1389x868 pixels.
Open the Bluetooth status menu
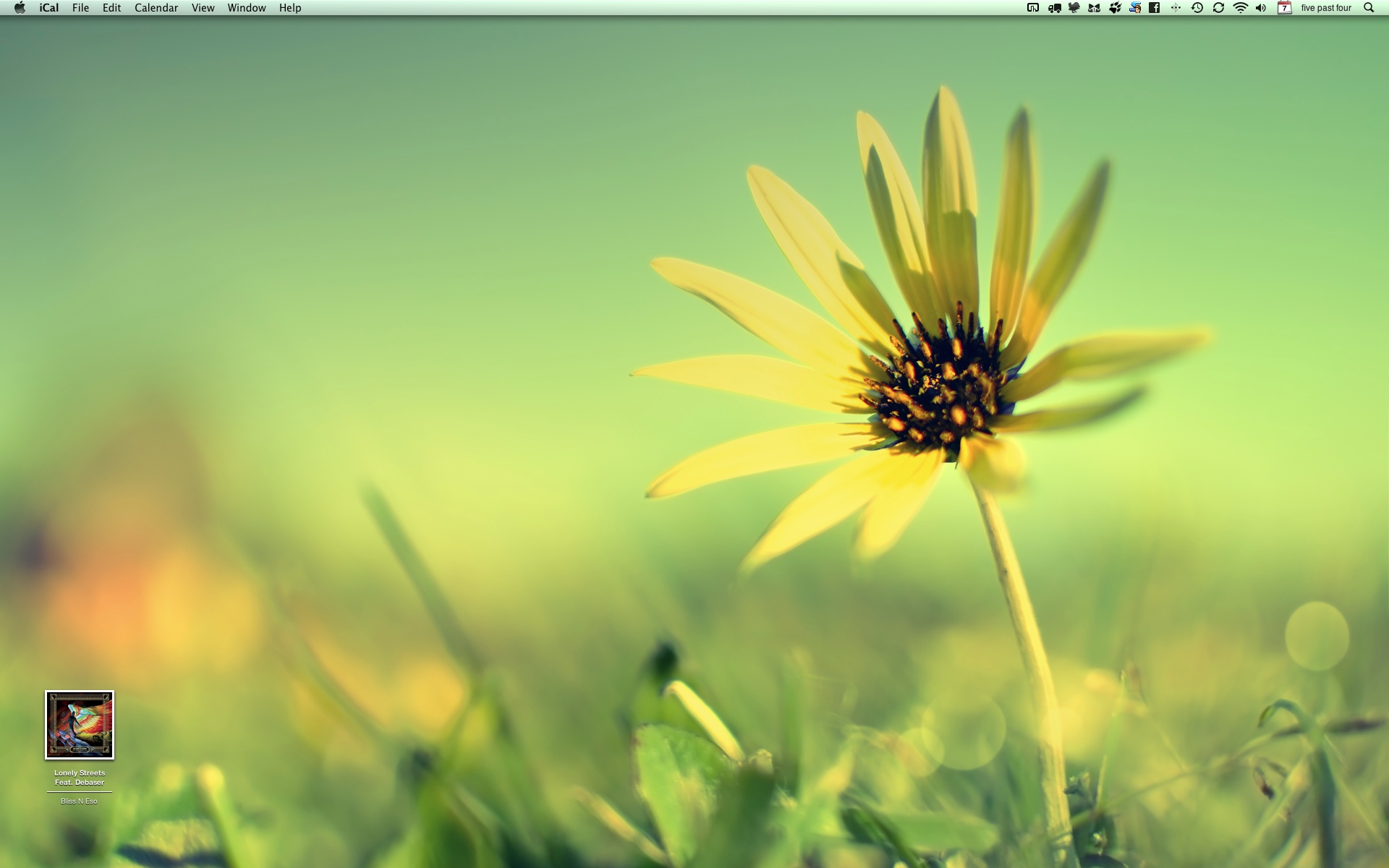point(1176,8)
